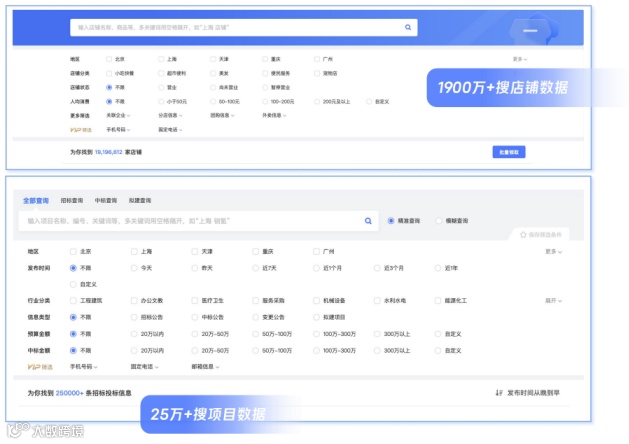
Task: Check the 超市便利 store category
Action: [x=161, y=73]
